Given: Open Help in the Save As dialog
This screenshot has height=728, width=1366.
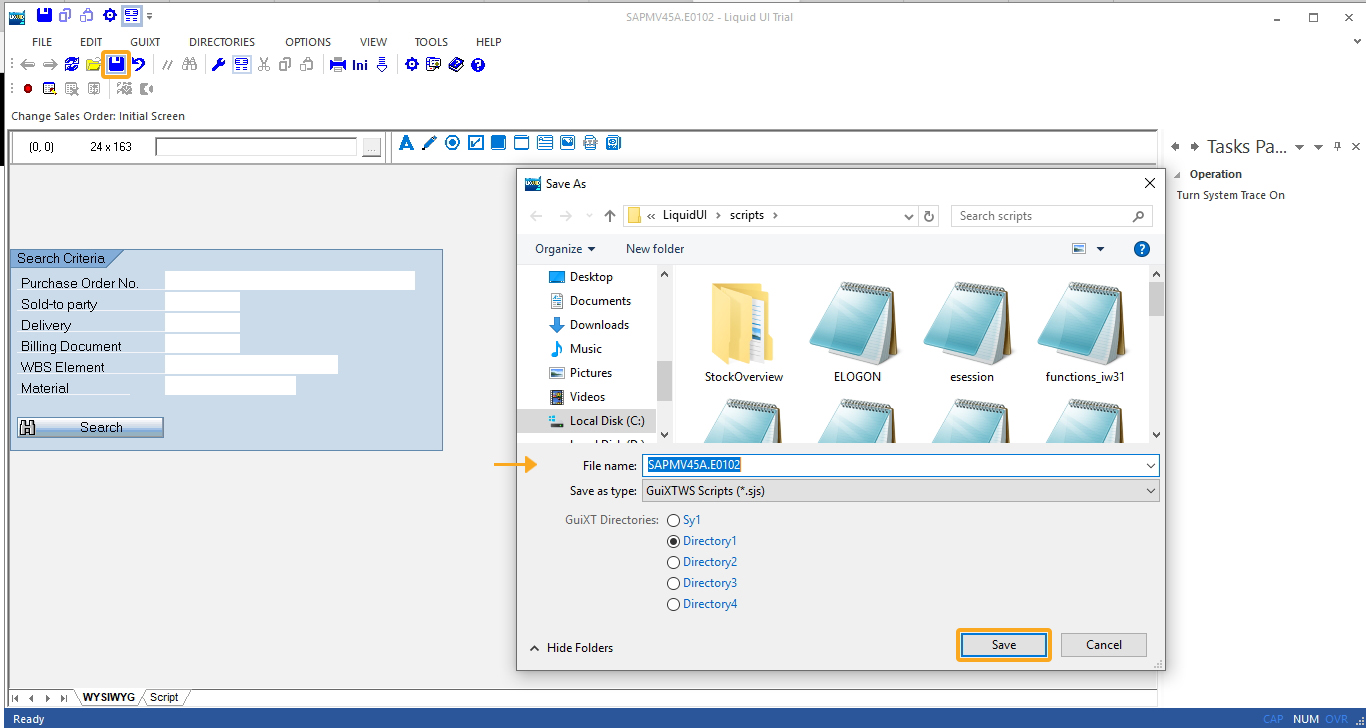Looking at the screenshot, I should coord(1142,249).
